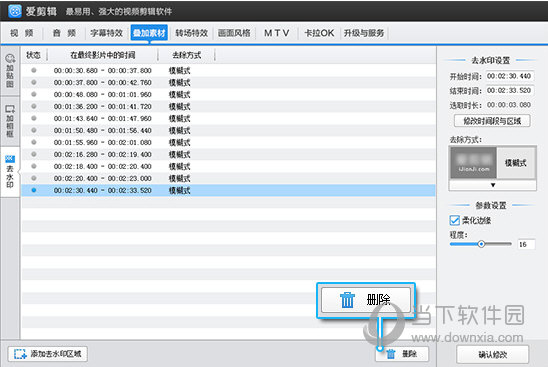Select row 00:01:55.960 - 00:02:01.080
The height and width of the screenshot is (367, 548).
[x=229, y=142]
